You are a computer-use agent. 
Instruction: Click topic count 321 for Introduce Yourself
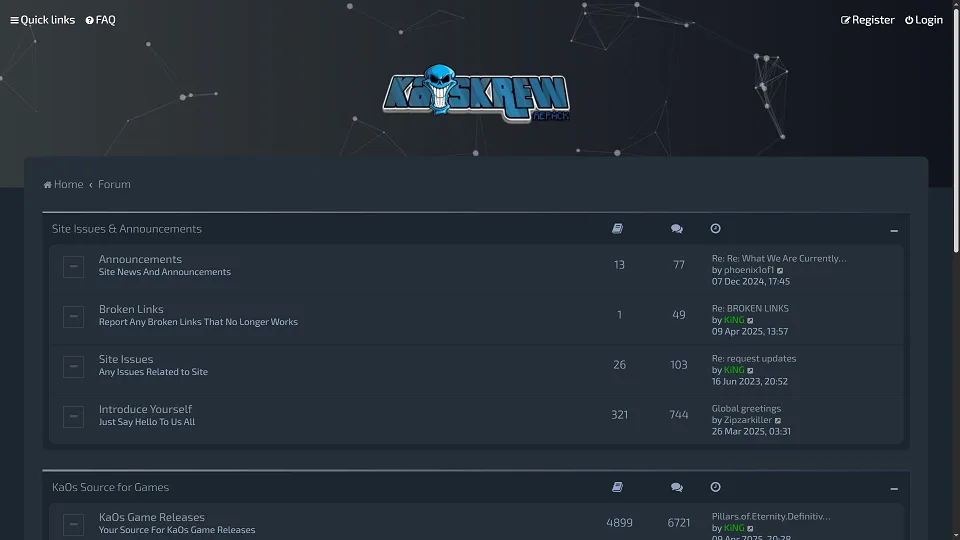(x=619, y=414)
